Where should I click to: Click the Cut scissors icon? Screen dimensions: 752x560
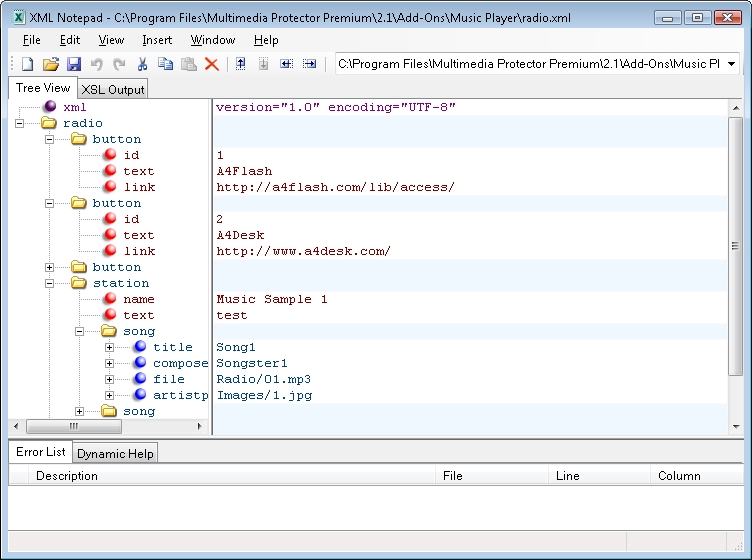[142, 64]
